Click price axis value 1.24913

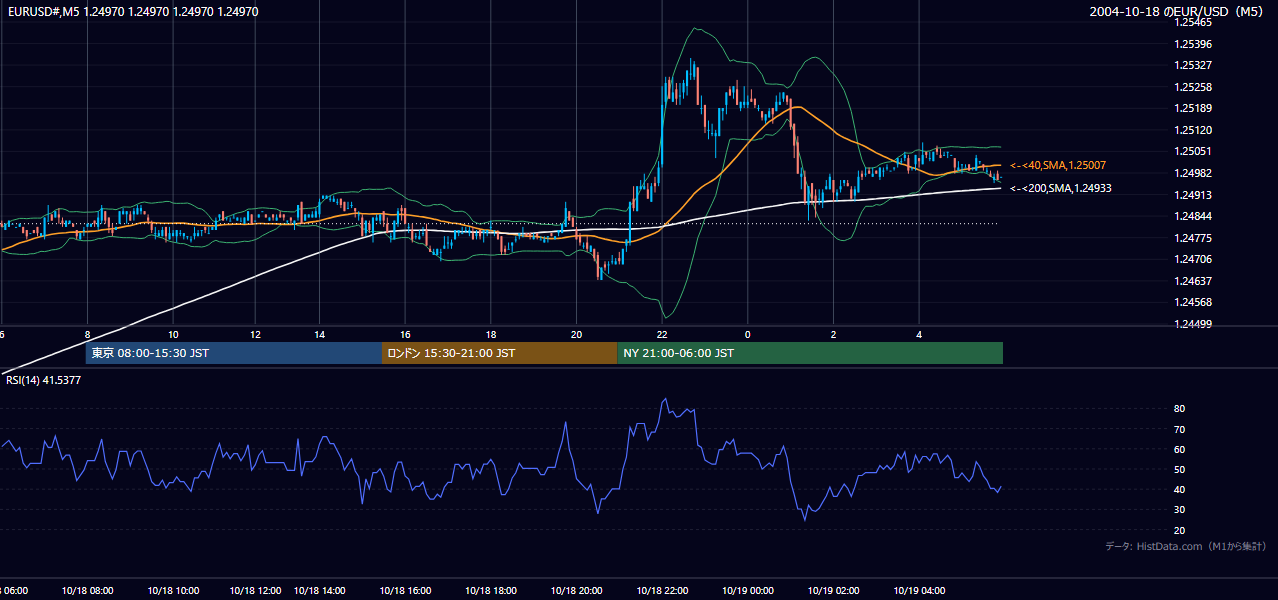click(x=1193, y=195)
